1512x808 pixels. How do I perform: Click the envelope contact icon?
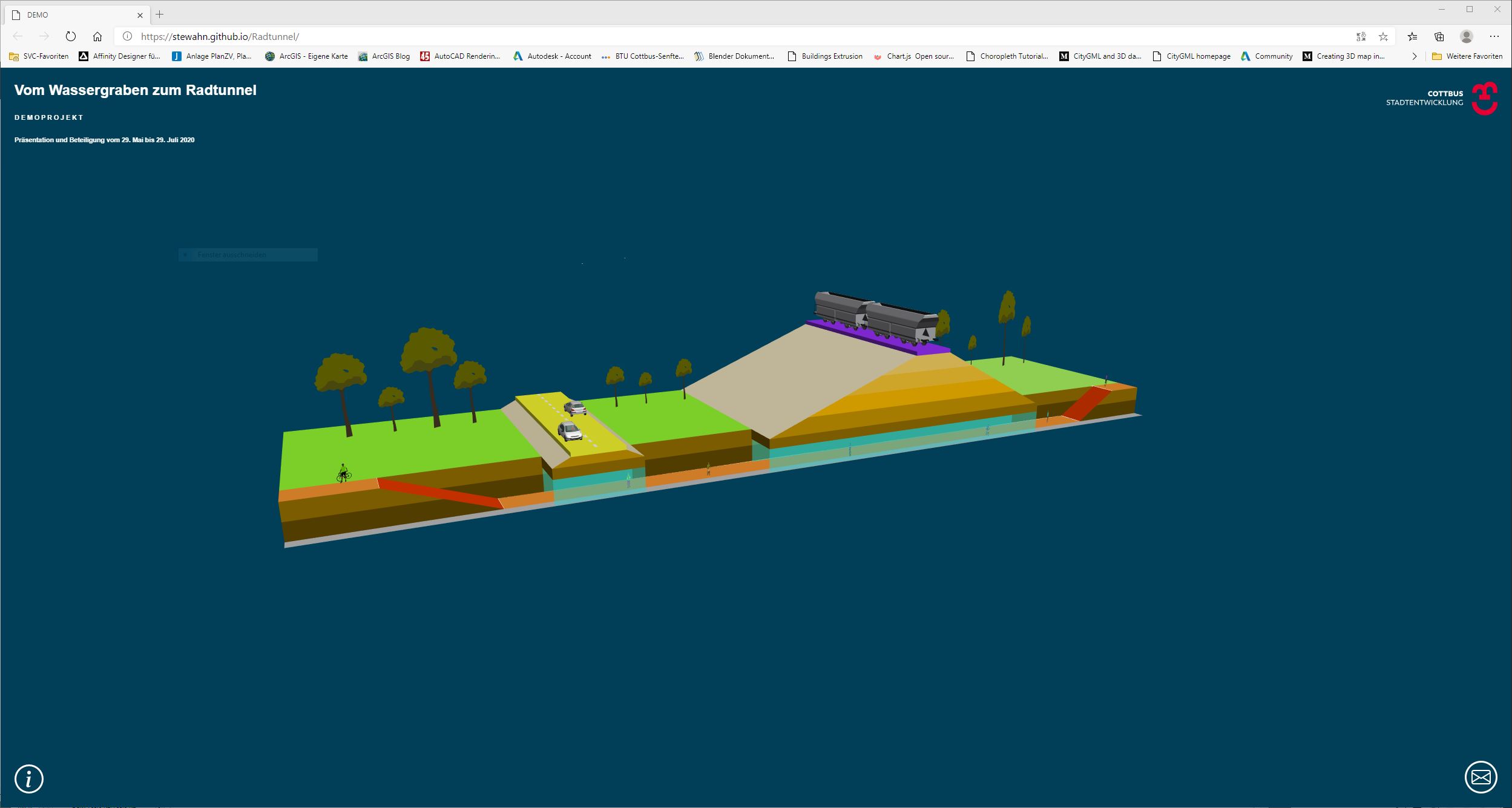[x=1481, y=777]
